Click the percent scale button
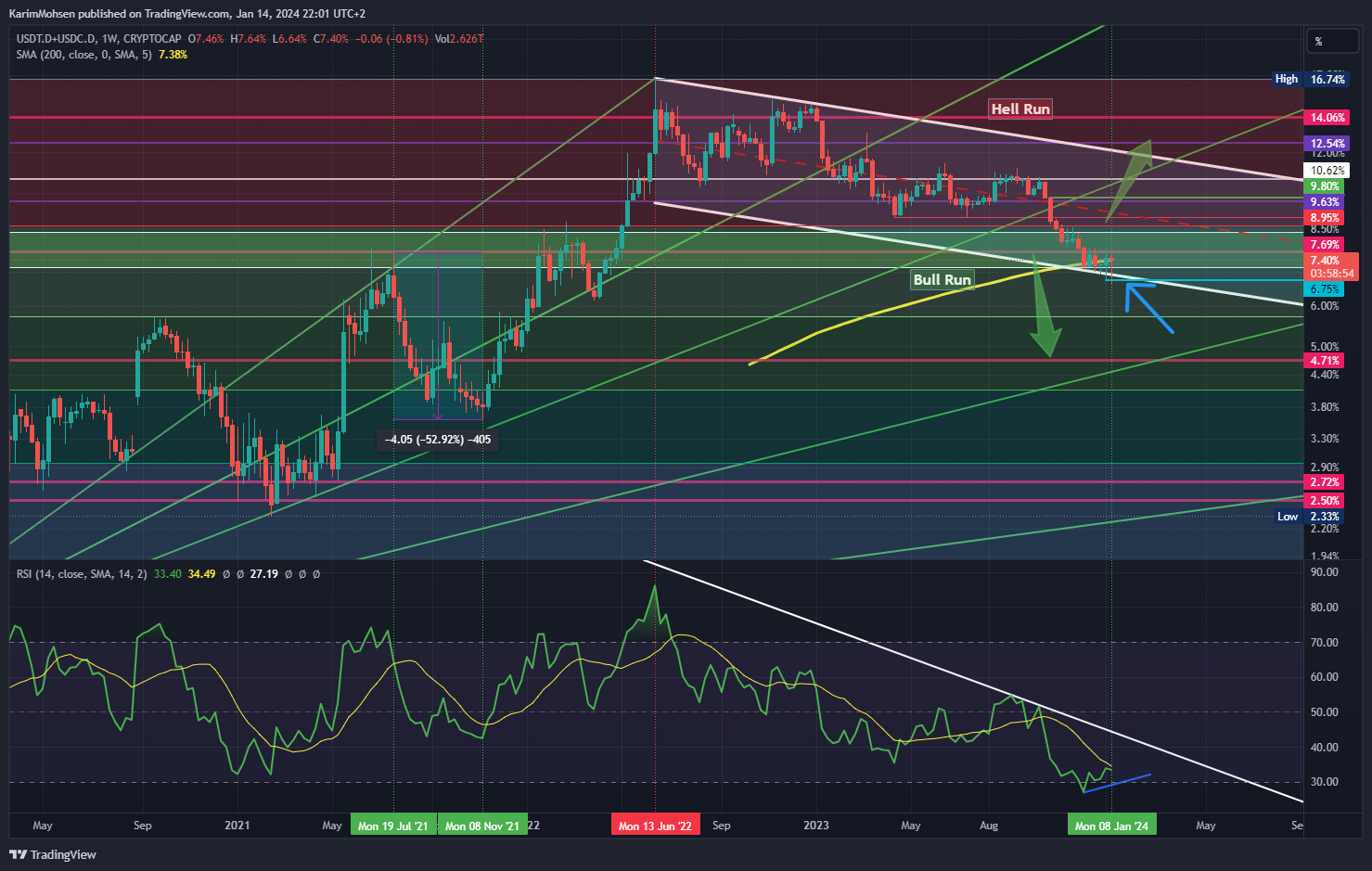Viewport: 1372px width, 871px height. [1332, 41]
